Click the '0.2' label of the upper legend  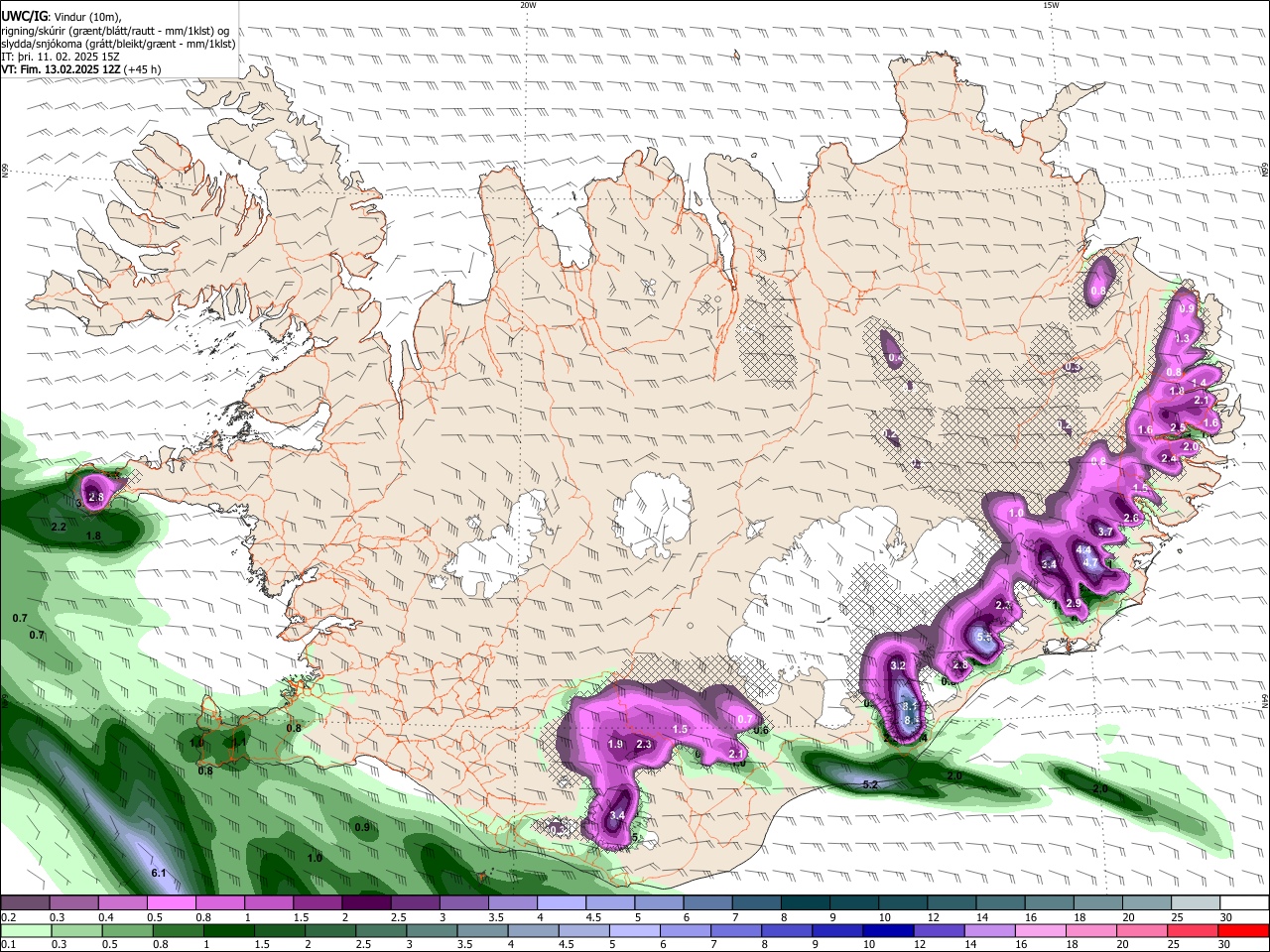(8, 917)
